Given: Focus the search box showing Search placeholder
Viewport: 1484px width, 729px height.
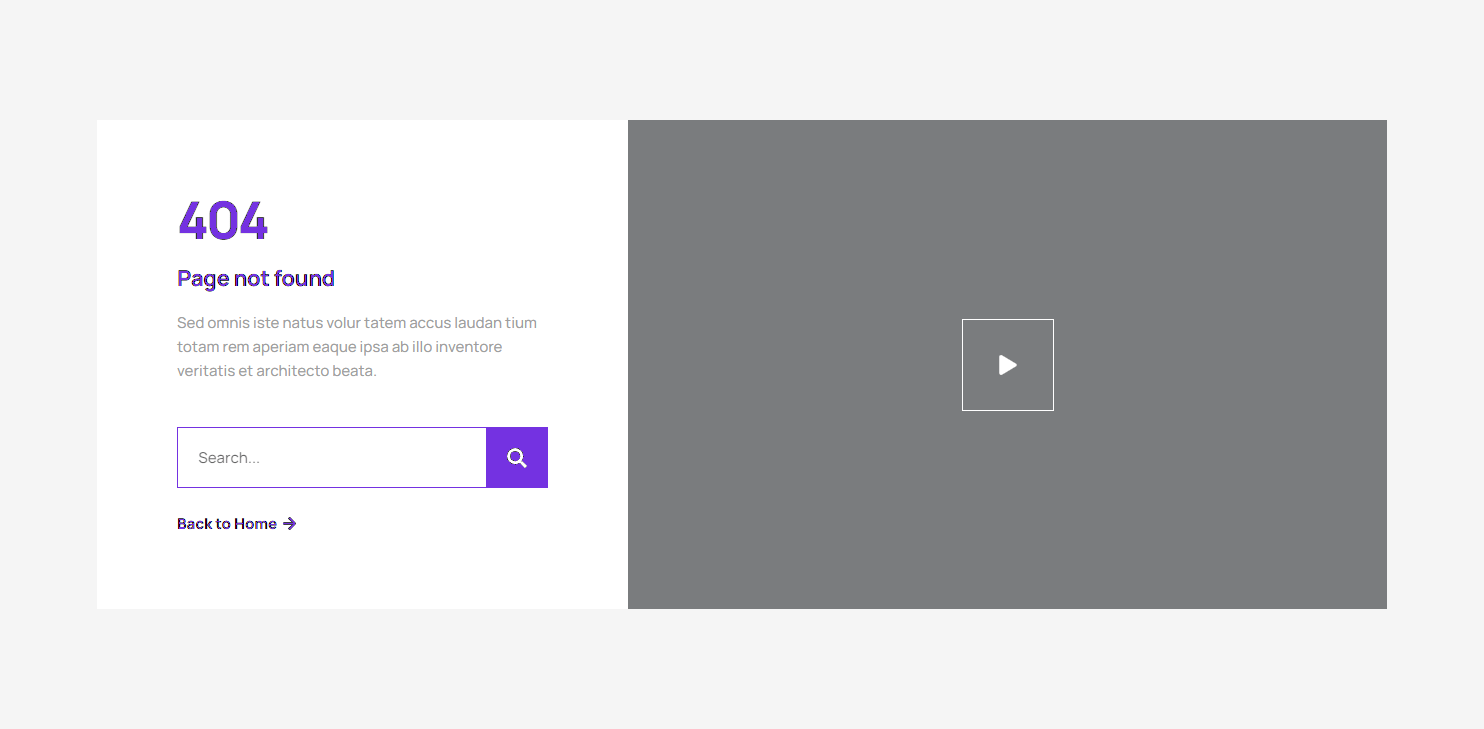Looking at the screenshot, I should coord(330,457).
